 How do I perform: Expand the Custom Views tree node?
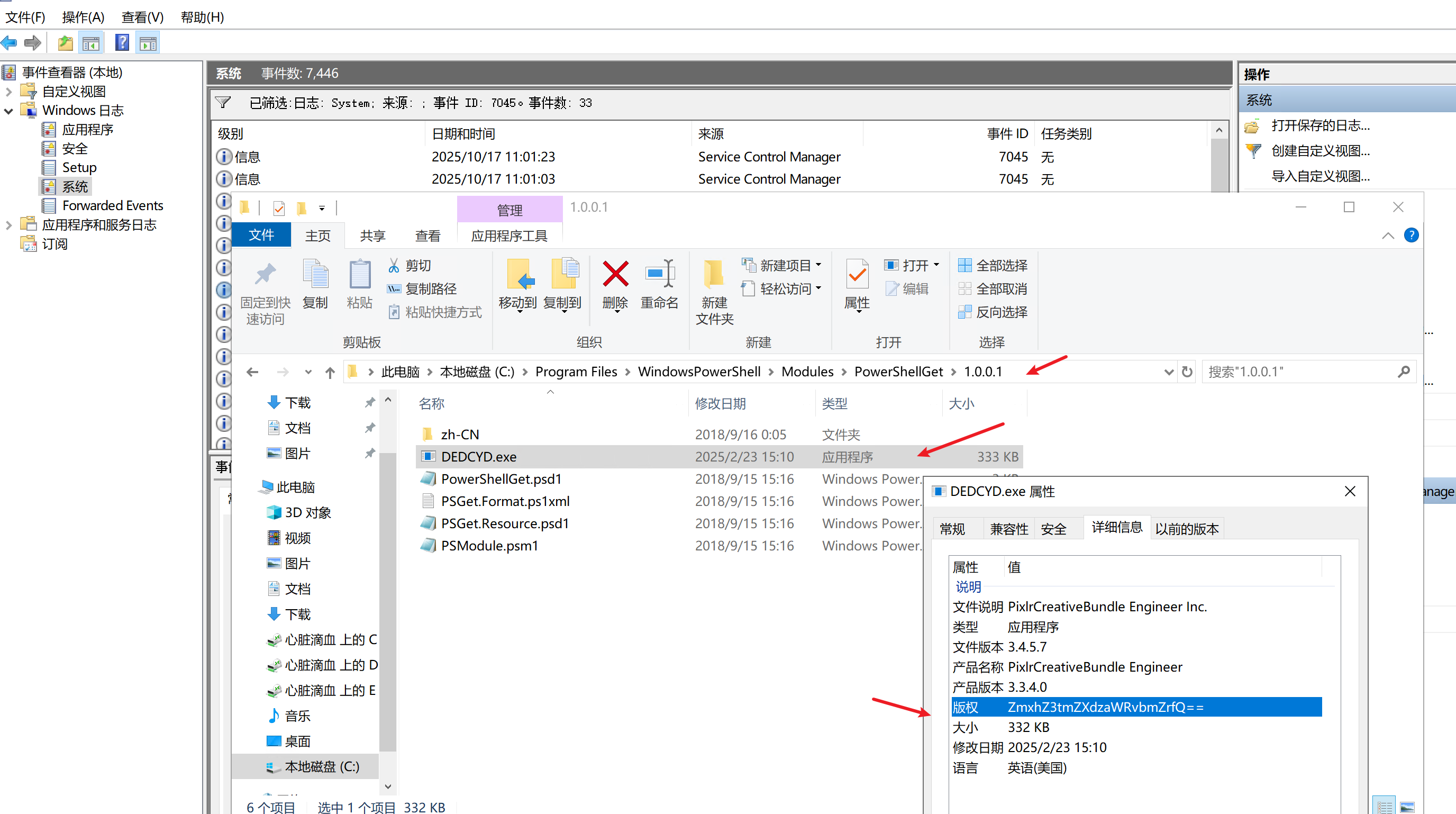click(x=8, y=92)
